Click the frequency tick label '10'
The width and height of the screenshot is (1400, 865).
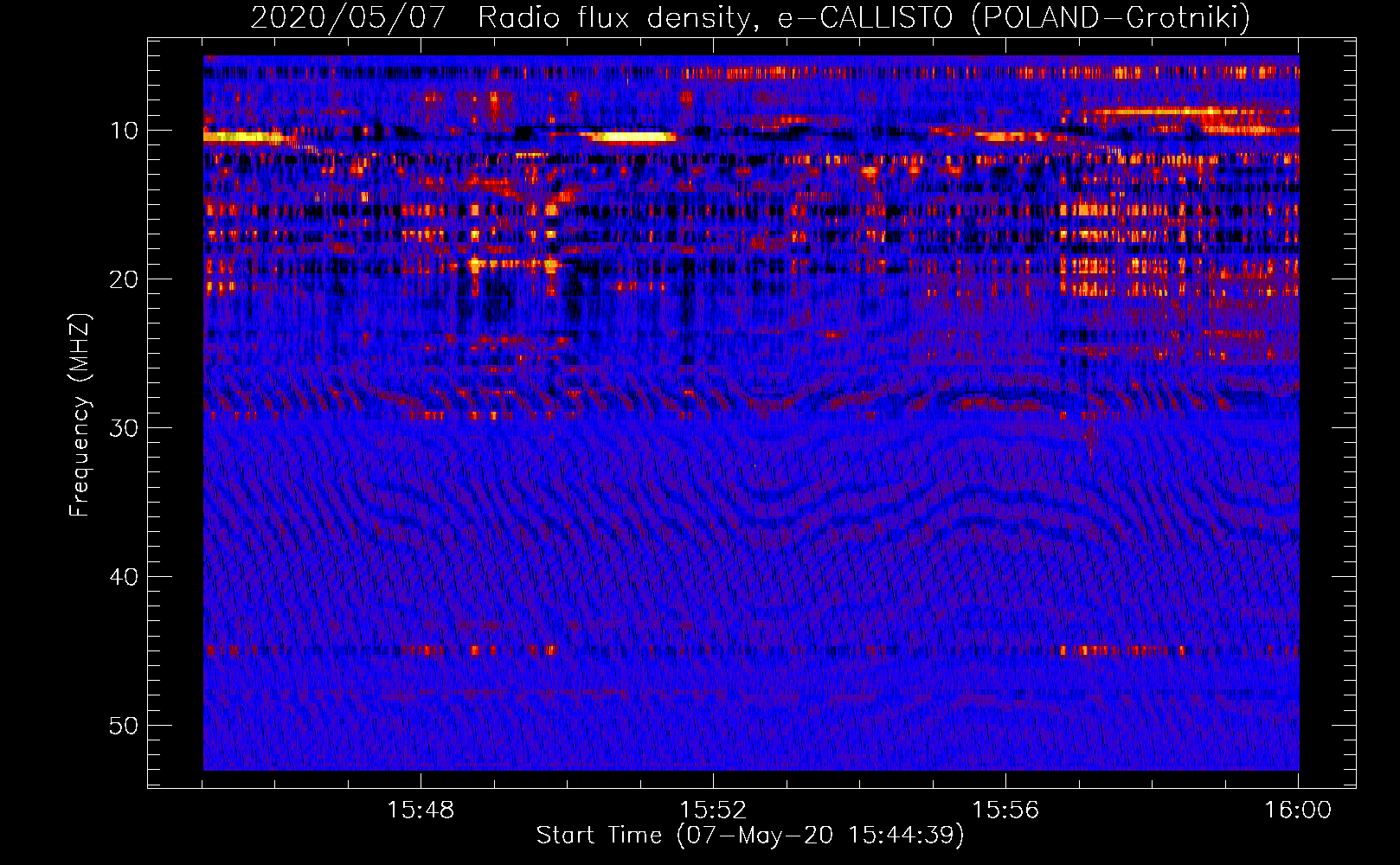click(x=125, y=131)
